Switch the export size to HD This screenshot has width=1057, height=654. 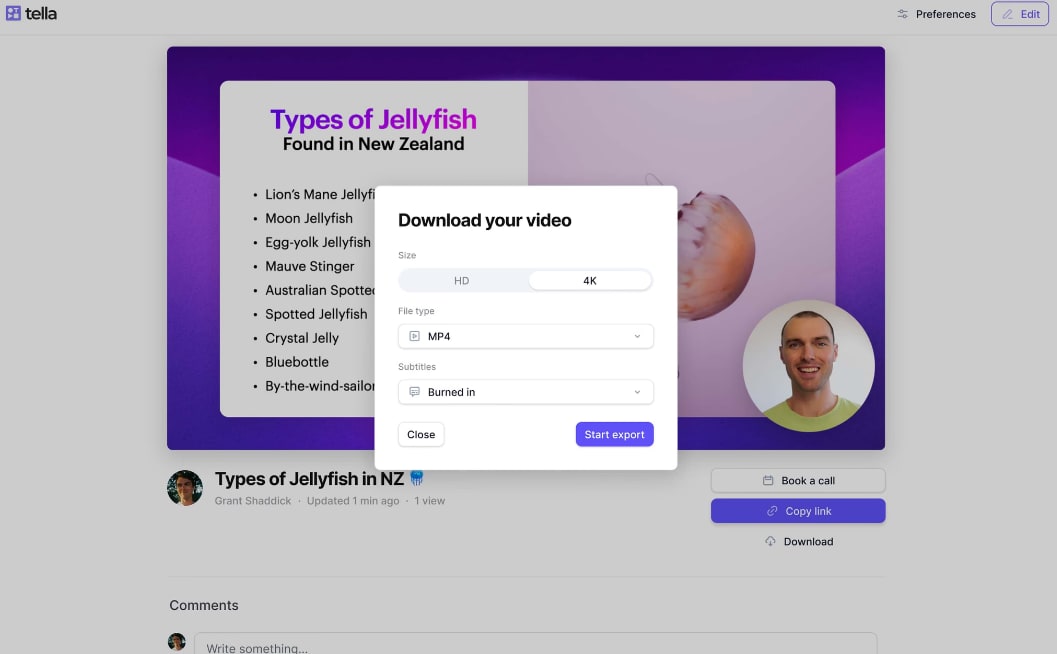pyautogui.click(x=462, y=280)
